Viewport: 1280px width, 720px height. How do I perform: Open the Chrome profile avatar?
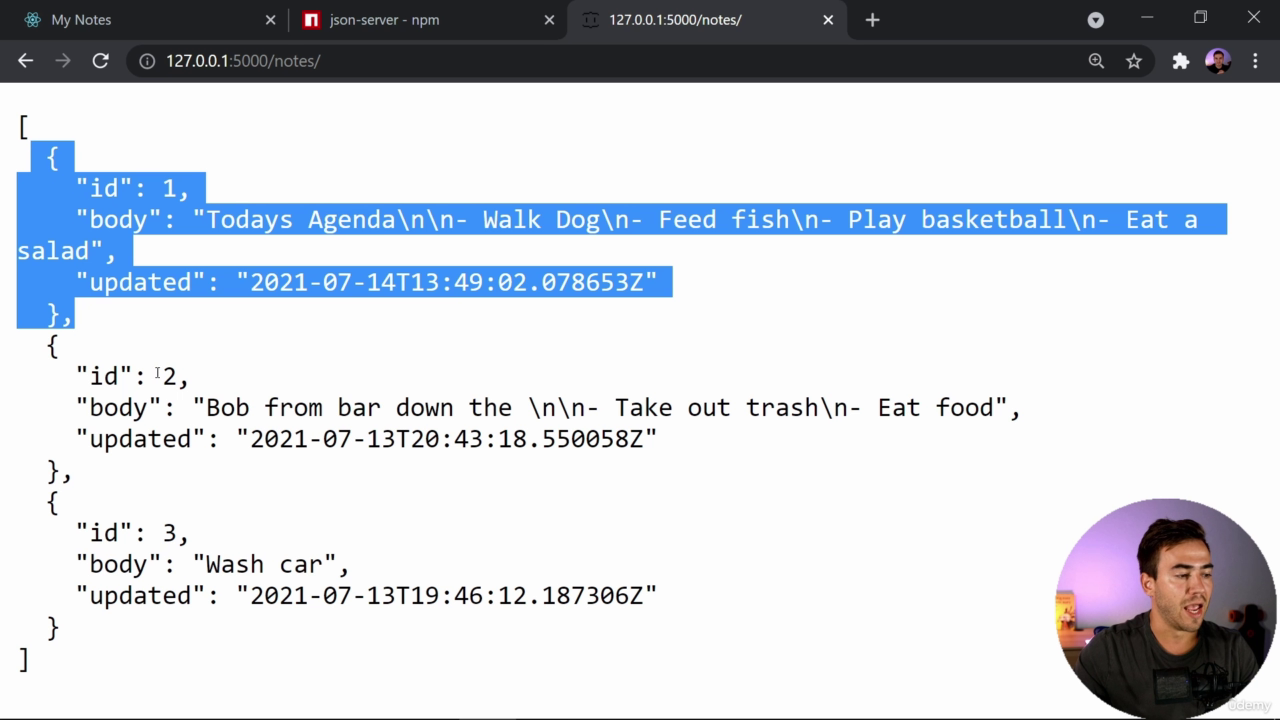click(x=1217, y=61)
